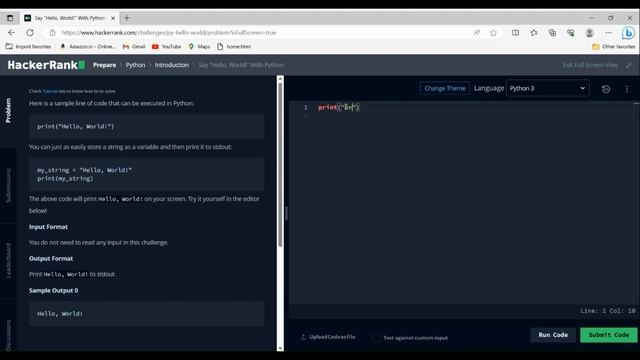Open Amazon.in bookmark

[x=88, y=47]
